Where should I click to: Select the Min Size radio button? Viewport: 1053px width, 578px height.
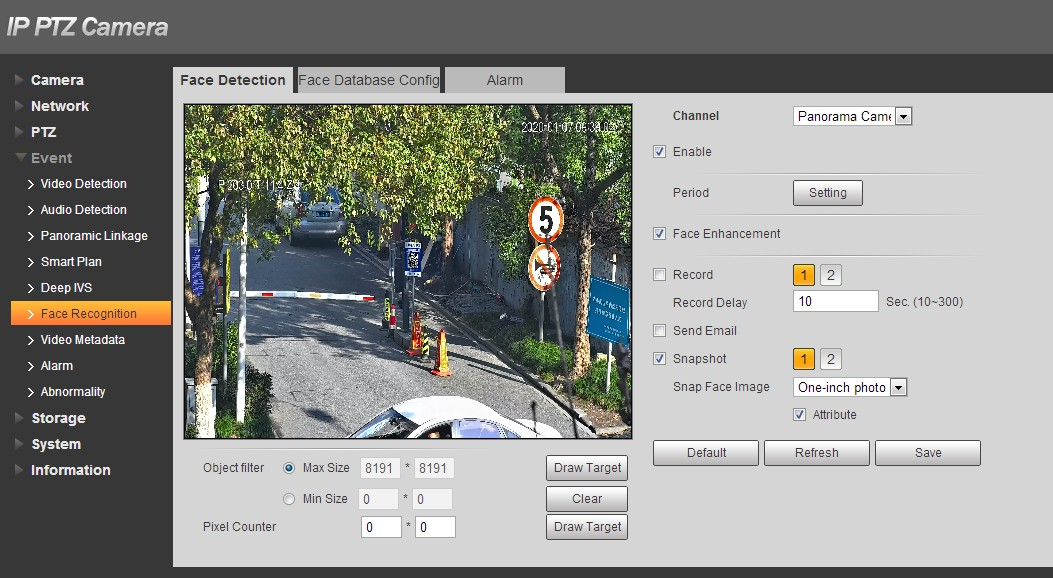pos(289,499)
